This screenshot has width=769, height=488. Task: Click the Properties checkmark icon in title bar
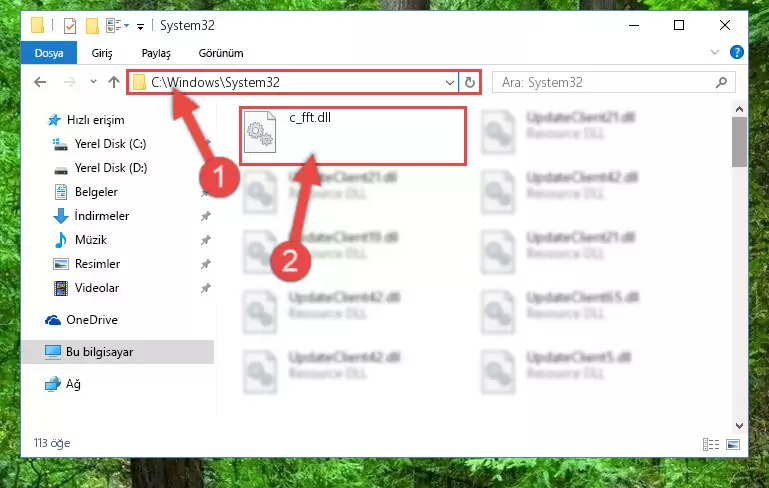[x=70, y=26]
